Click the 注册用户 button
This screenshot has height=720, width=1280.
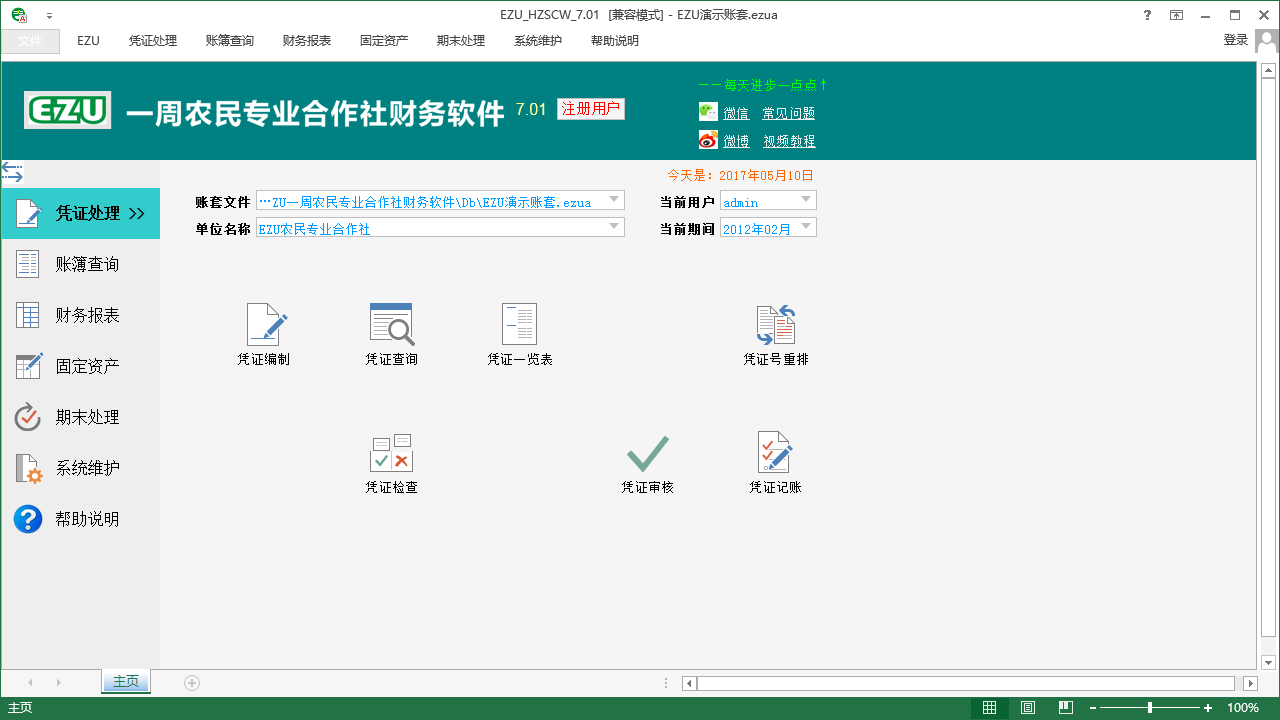point(591,109)
